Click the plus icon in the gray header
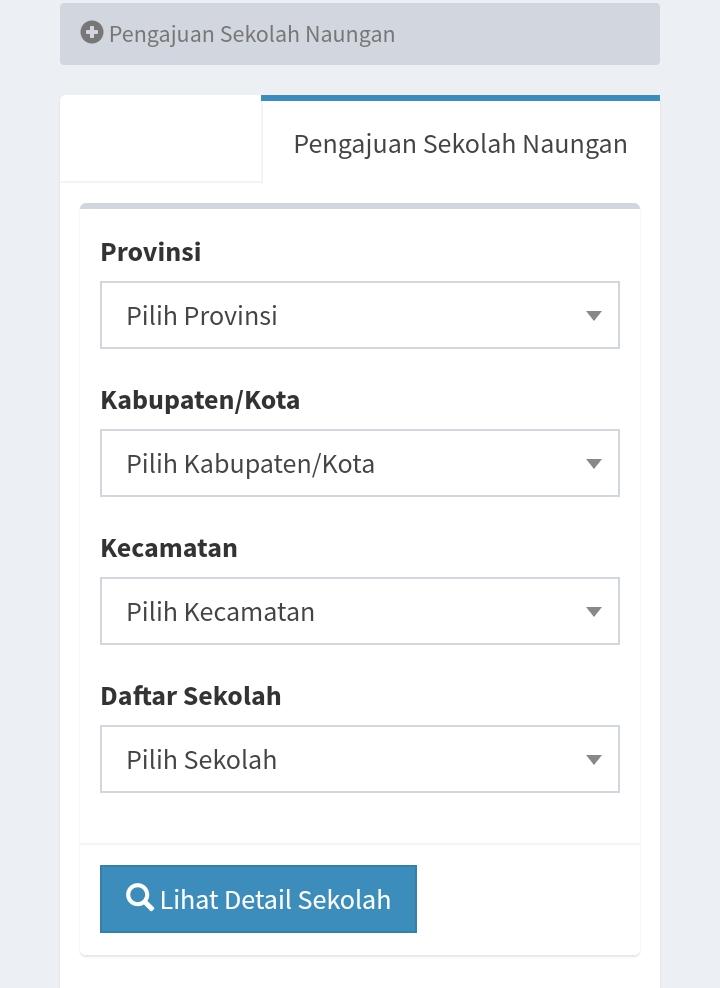This screenshot has height=988, width=720. click(x=92, y=33)
